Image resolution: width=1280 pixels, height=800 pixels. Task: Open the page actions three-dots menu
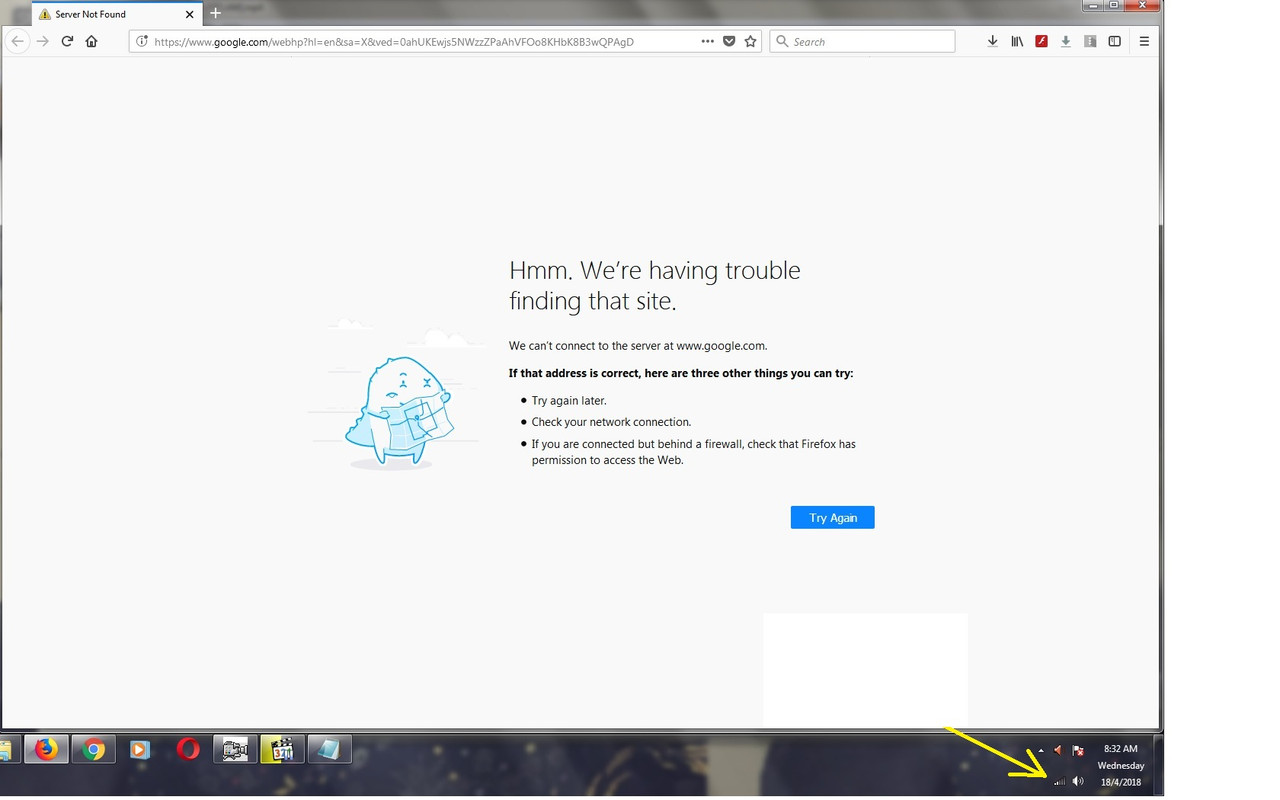click(x=708, y=41)
